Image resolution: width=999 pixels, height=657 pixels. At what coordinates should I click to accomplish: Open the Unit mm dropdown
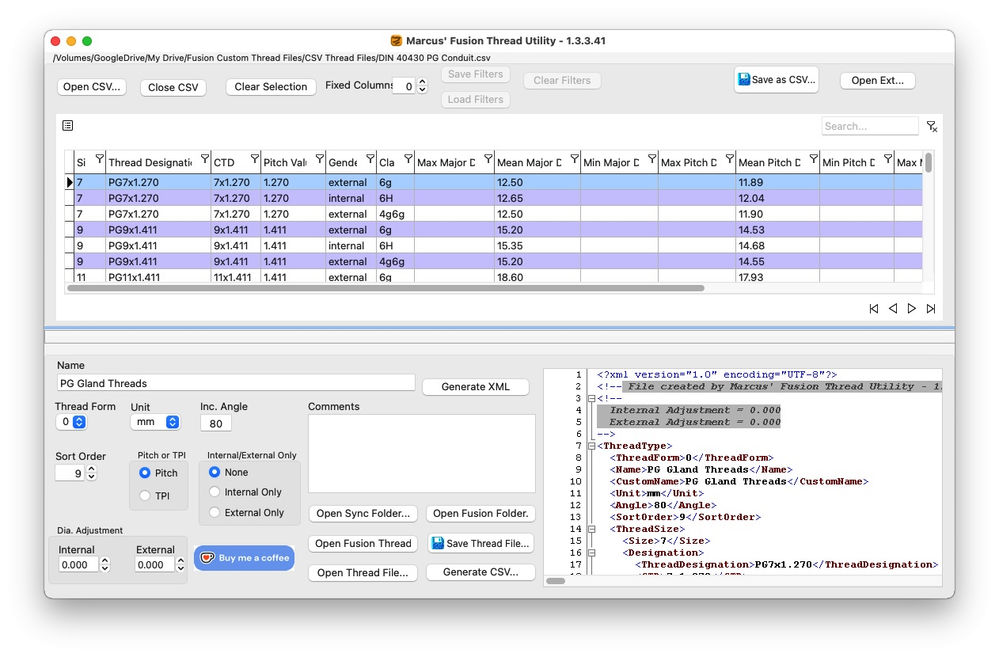tap(155, 422)
